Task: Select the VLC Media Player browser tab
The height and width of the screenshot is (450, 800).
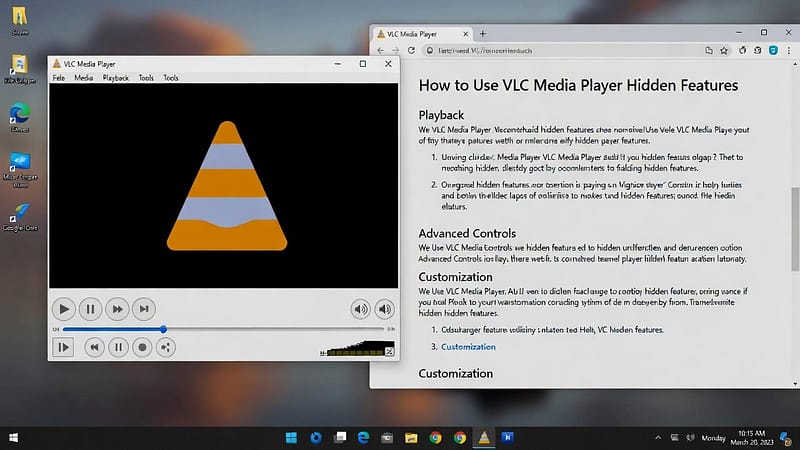Action: pyautogui.click(x=423, y=34)
